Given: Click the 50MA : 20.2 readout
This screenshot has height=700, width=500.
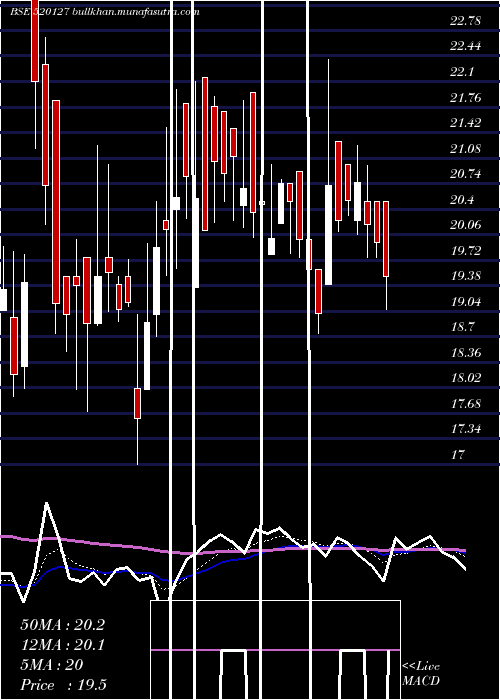Looking at the screenshot, I should tap(62, 625).
